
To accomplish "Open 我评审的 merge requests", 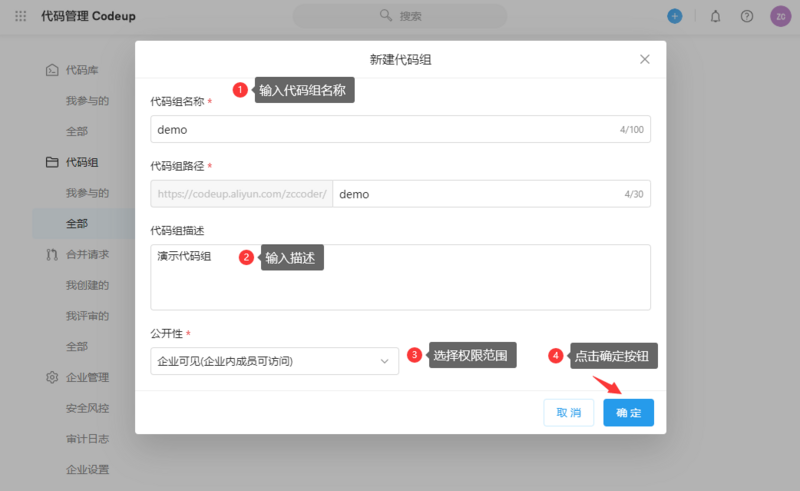I will point(87,316).
